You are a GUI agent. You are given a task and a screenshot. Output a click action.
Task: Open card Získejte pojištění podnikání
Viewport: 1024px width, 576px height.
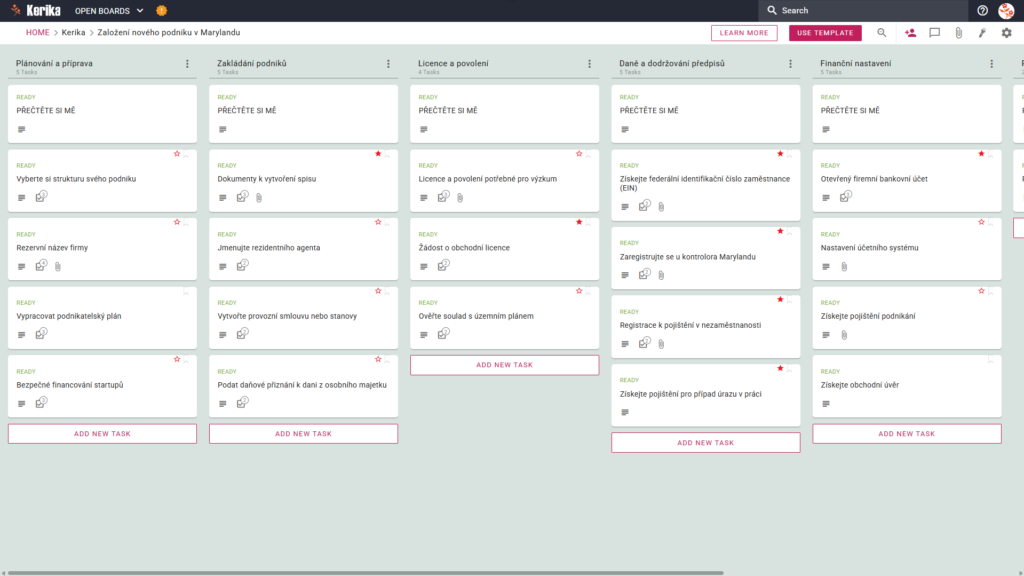907,318
